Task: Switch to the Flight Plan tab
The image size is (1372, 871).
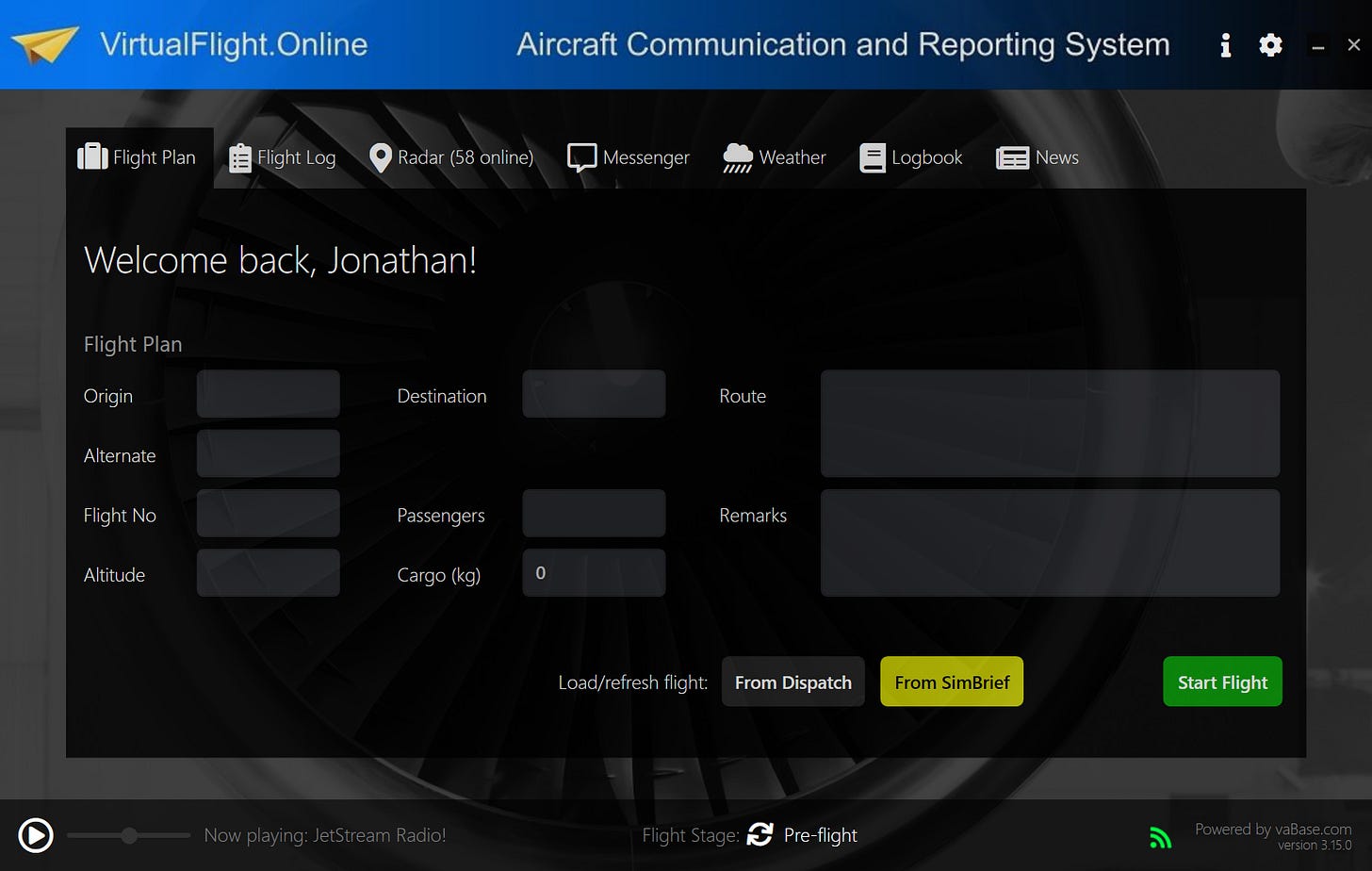Action: point(139,157)
